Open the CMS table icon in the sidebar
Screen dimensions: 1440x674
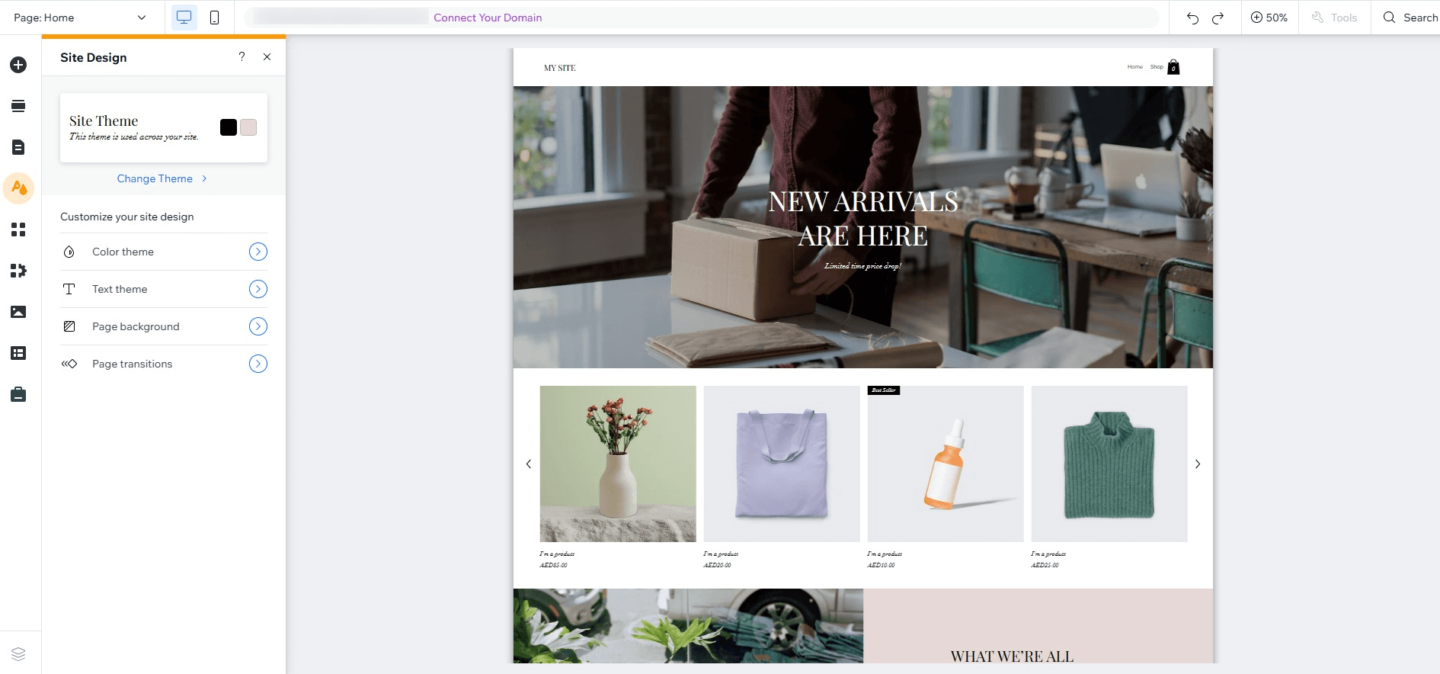pyautogui.click(x=18, y=353)
